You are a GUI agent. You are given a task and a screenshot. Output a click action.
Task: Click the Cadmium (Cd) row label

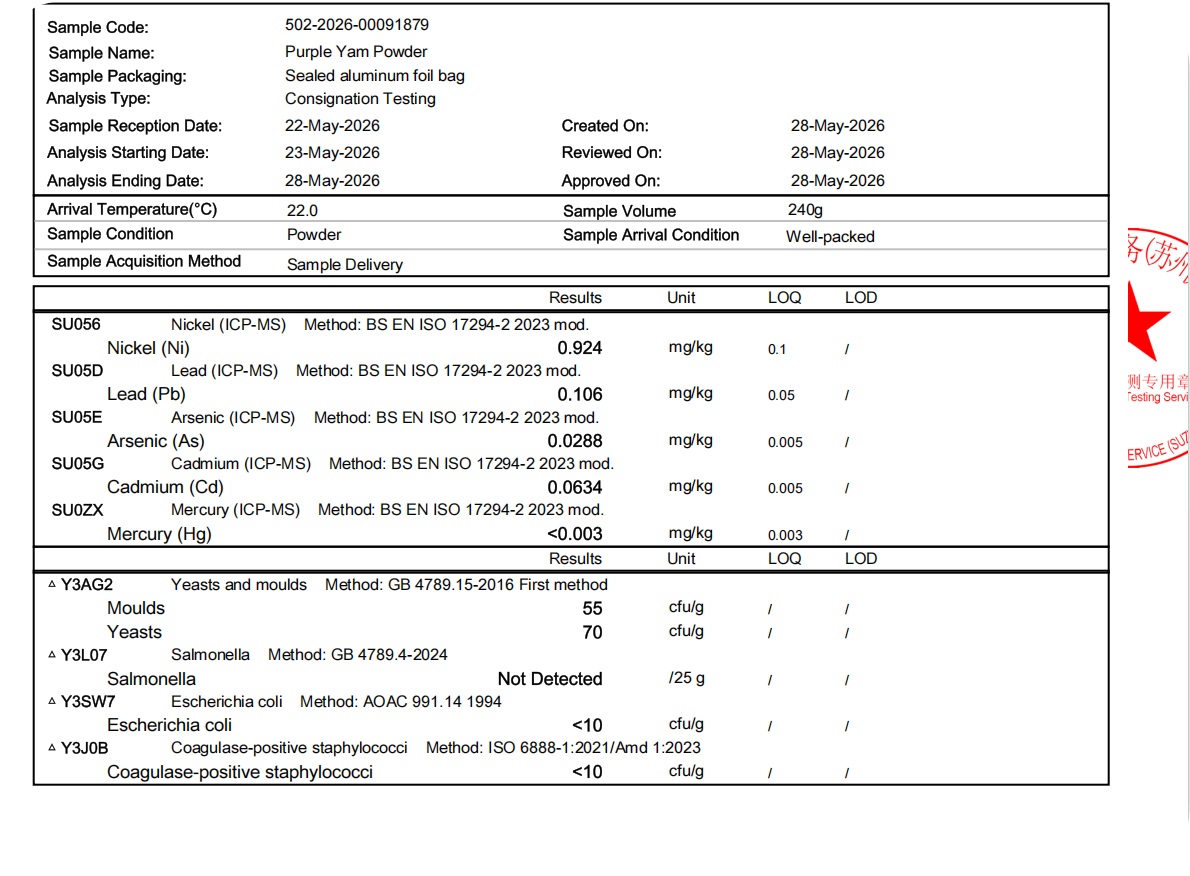[x=165, y=487]
